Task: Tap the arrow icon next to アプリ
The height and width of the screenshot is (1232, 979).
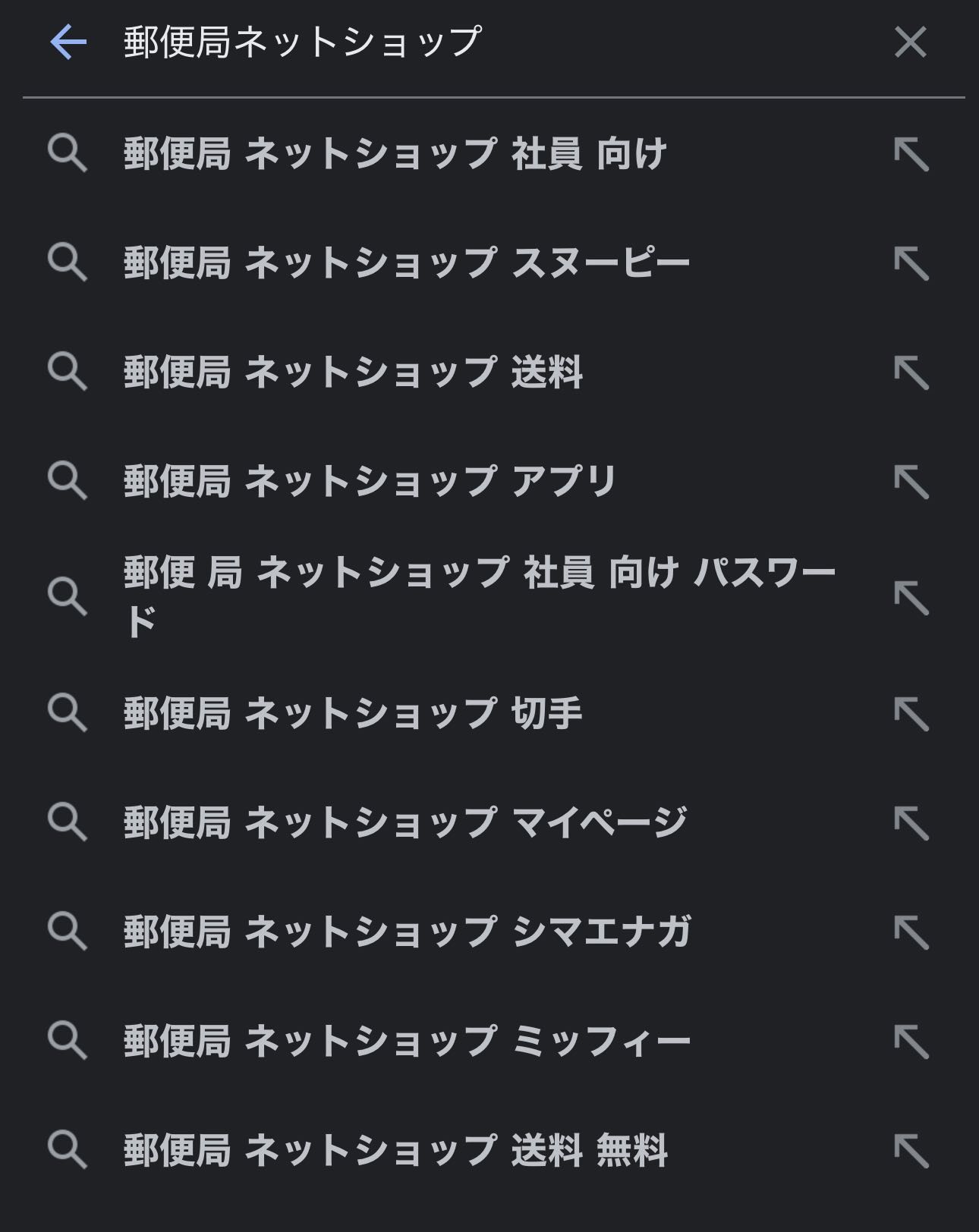Action: click(911, 482)
